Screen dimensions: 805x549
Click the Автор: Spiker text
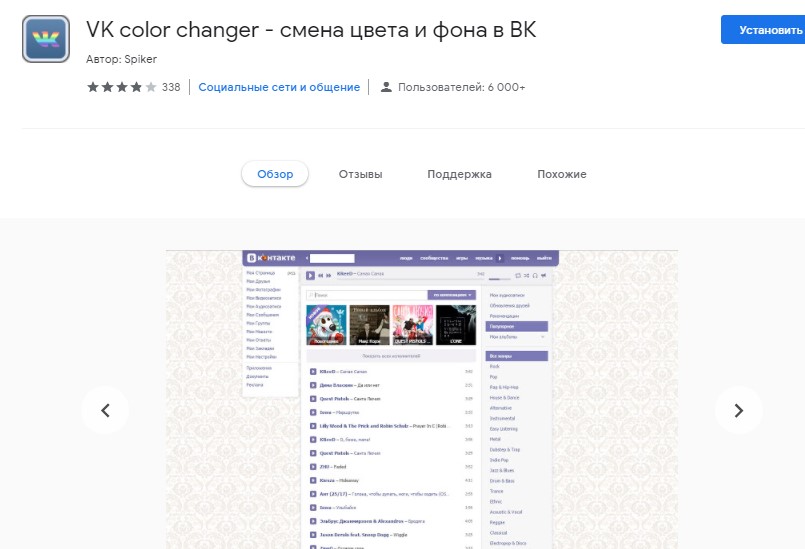pos(121,59)
